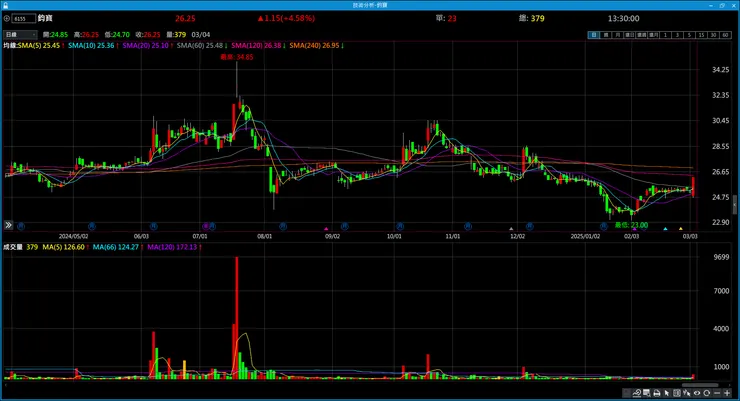Select the 日 (daily) period tab
The height and width of the screenshot is (401, 740).
tap(593, 35)
